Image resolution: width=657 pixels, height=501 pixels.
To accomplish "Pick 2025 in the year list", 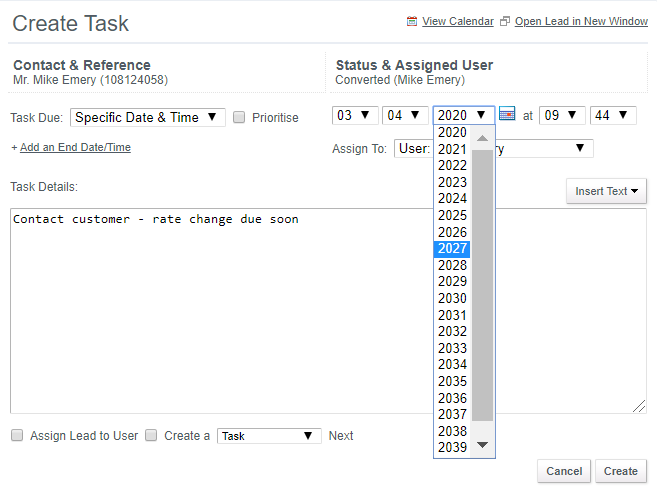I will (x=452, y=215).
